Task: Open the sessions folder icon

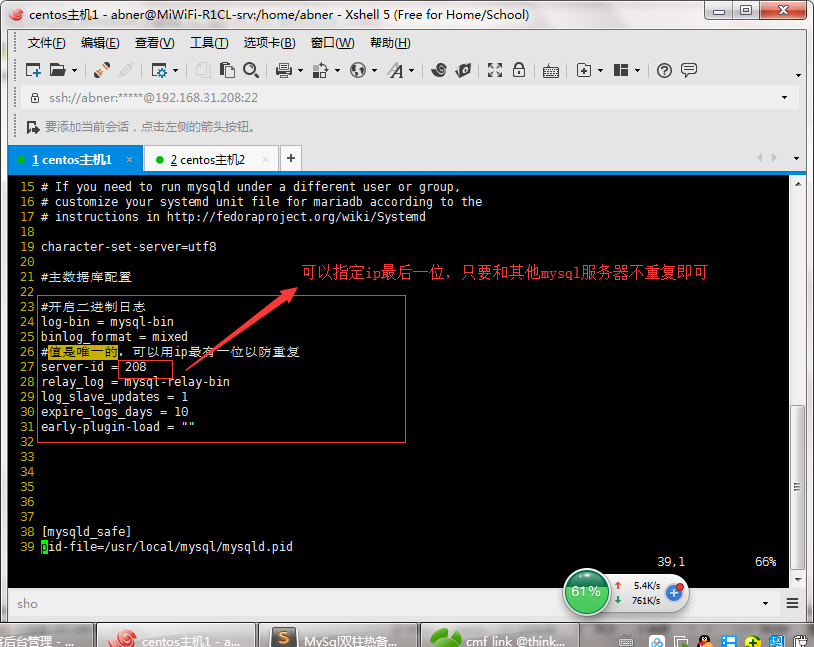Action: [x=57, y=70]
